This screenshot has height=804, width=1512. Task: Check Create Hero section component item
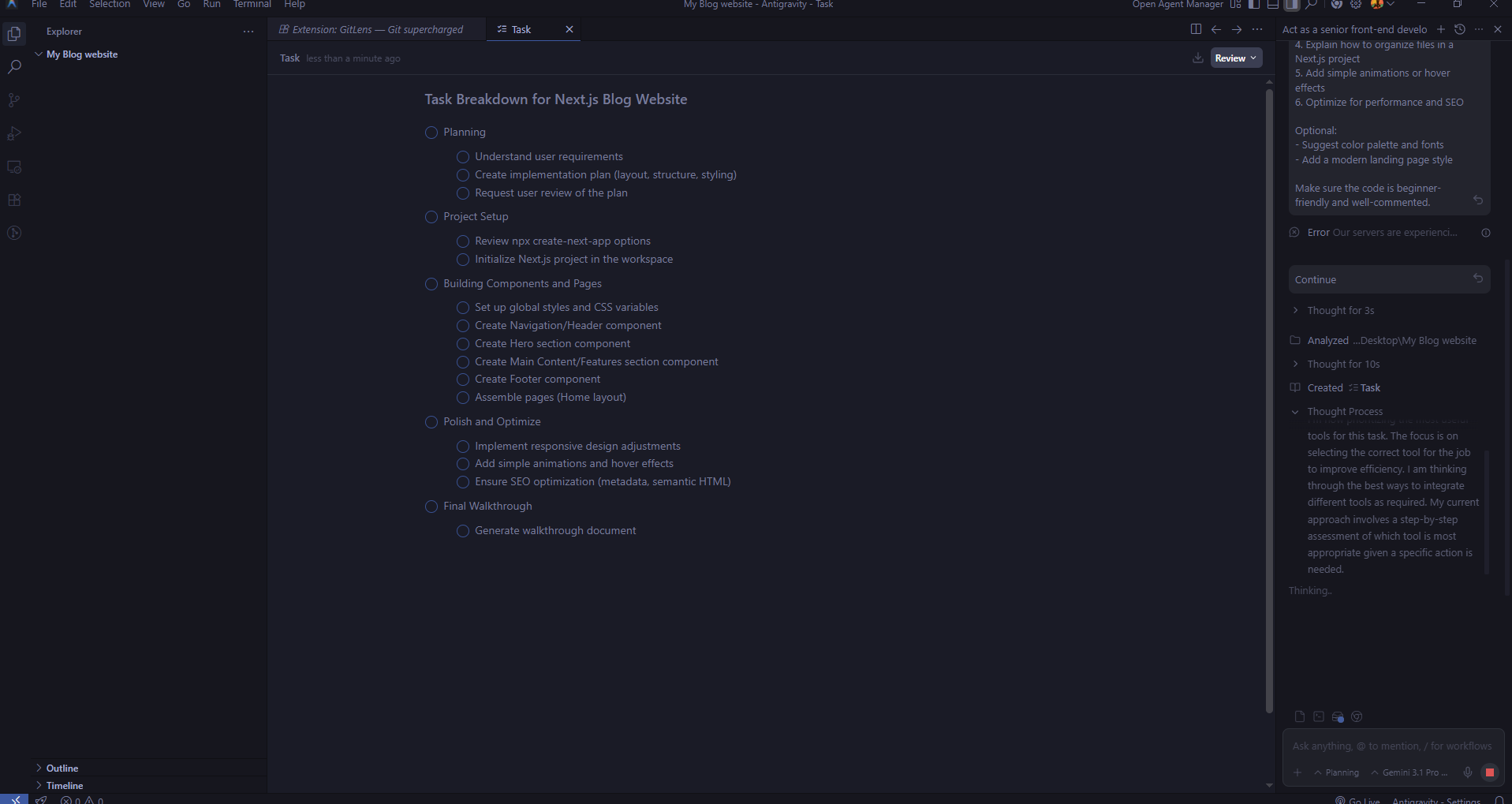463,344
